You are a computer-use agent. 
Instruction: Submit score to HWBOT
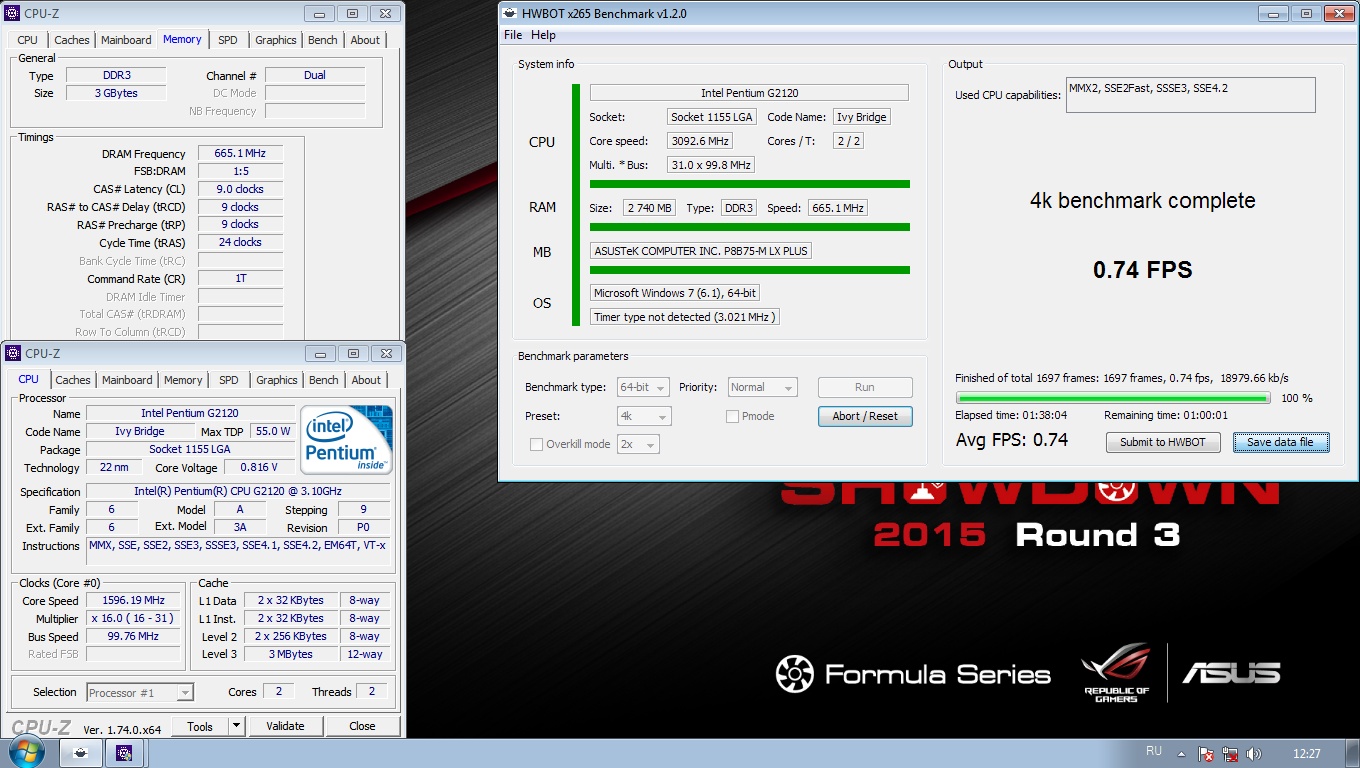[x=1163, y=442]
